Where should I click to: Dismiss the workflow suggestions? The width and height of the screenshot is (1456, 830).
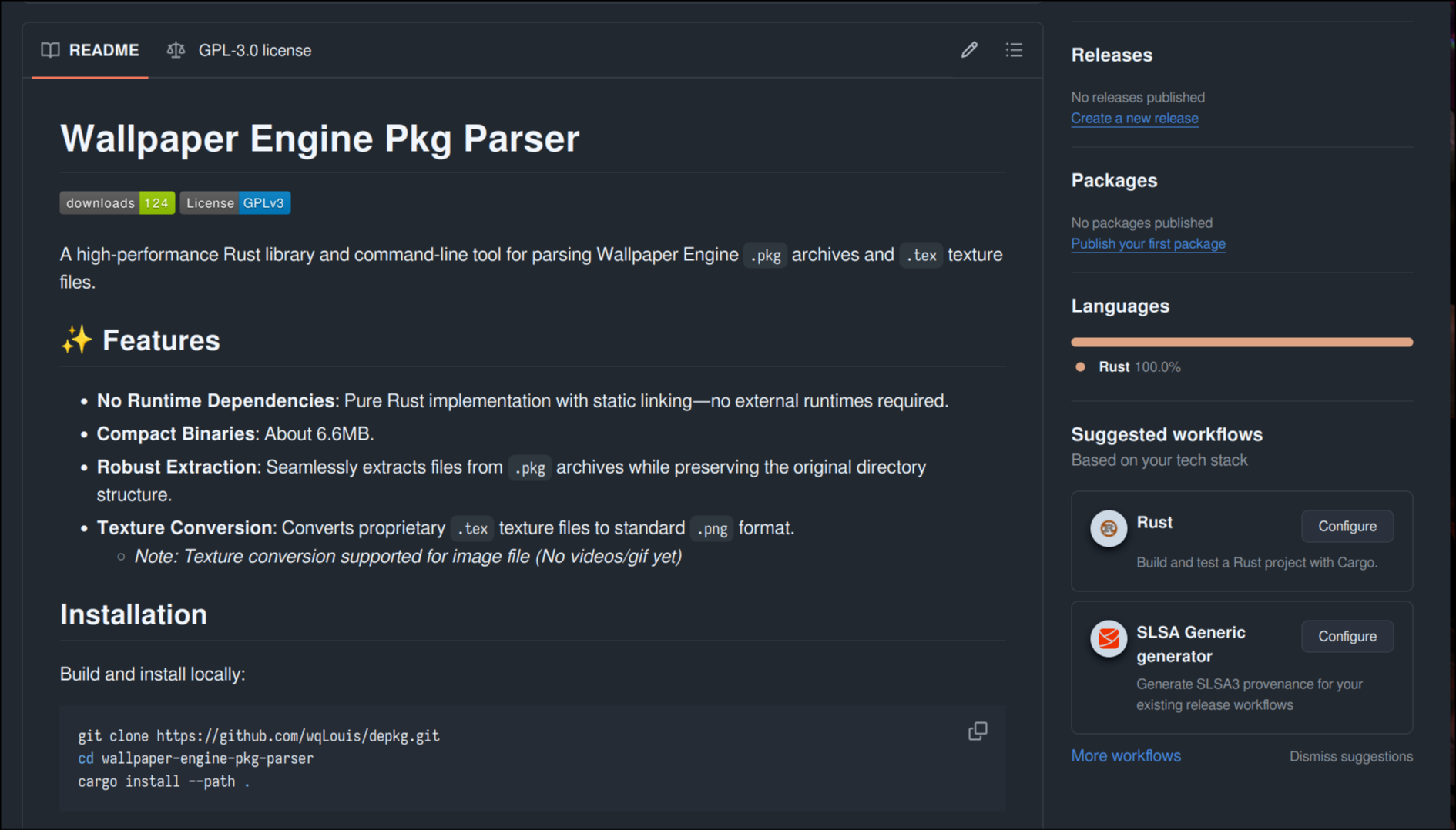tap(1350, 757)
